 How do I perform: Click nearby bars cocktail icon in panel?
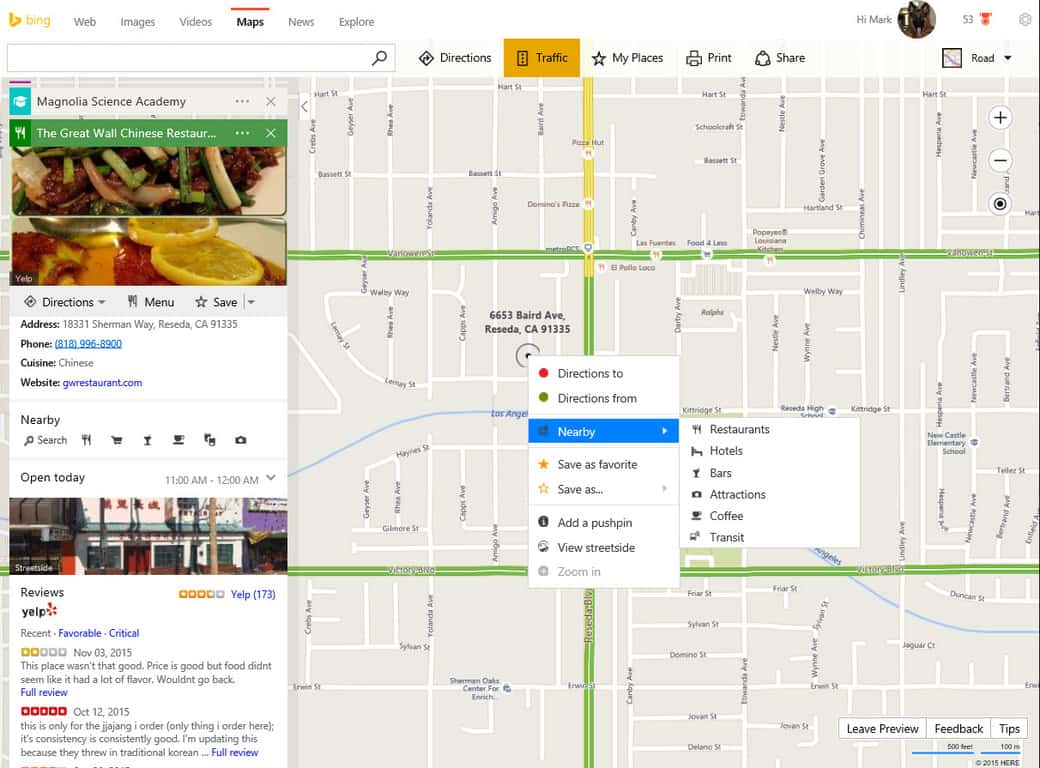[x=147, y=440]
